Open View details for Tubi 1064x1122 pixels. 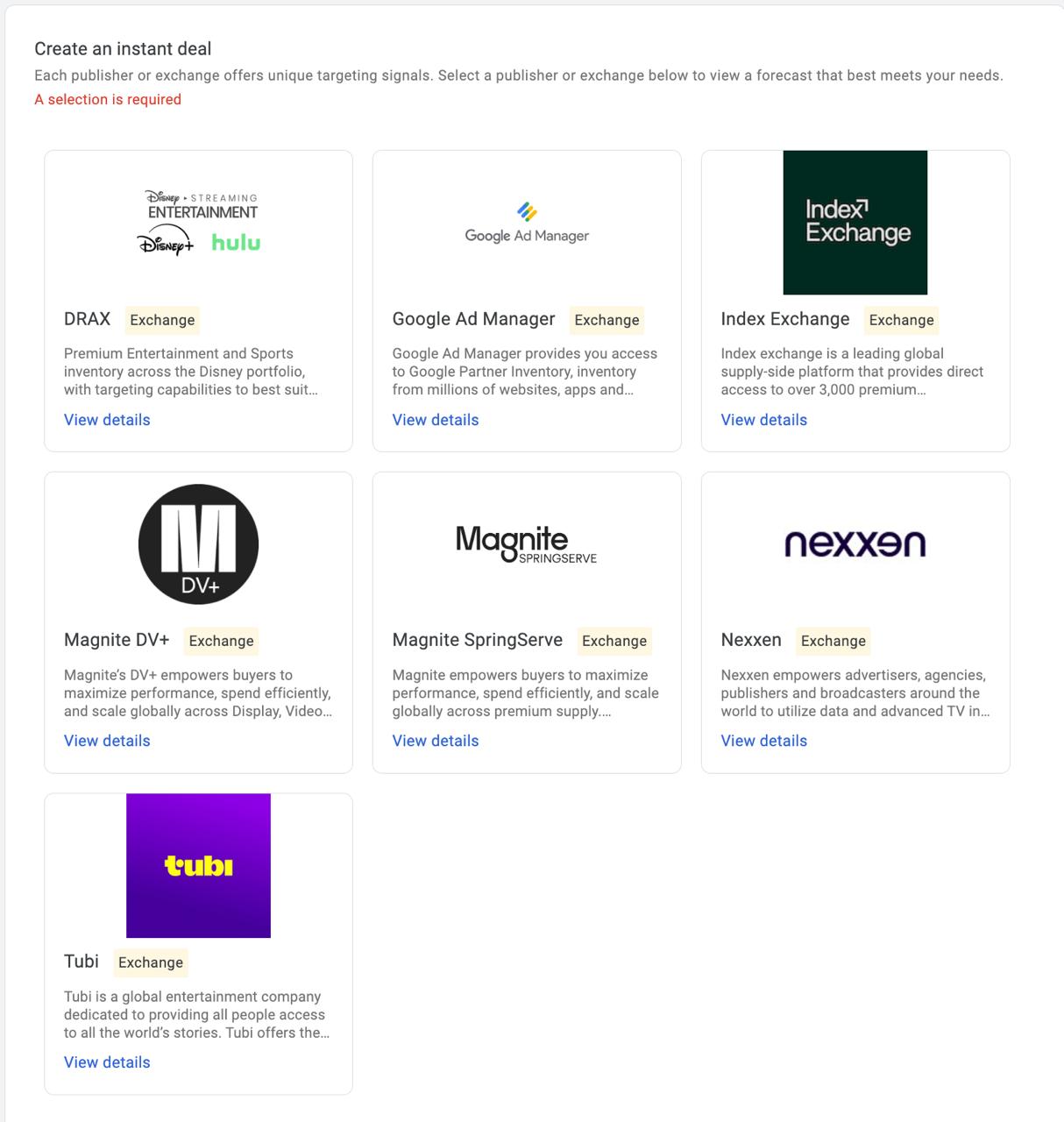(x=107, y=1062)
